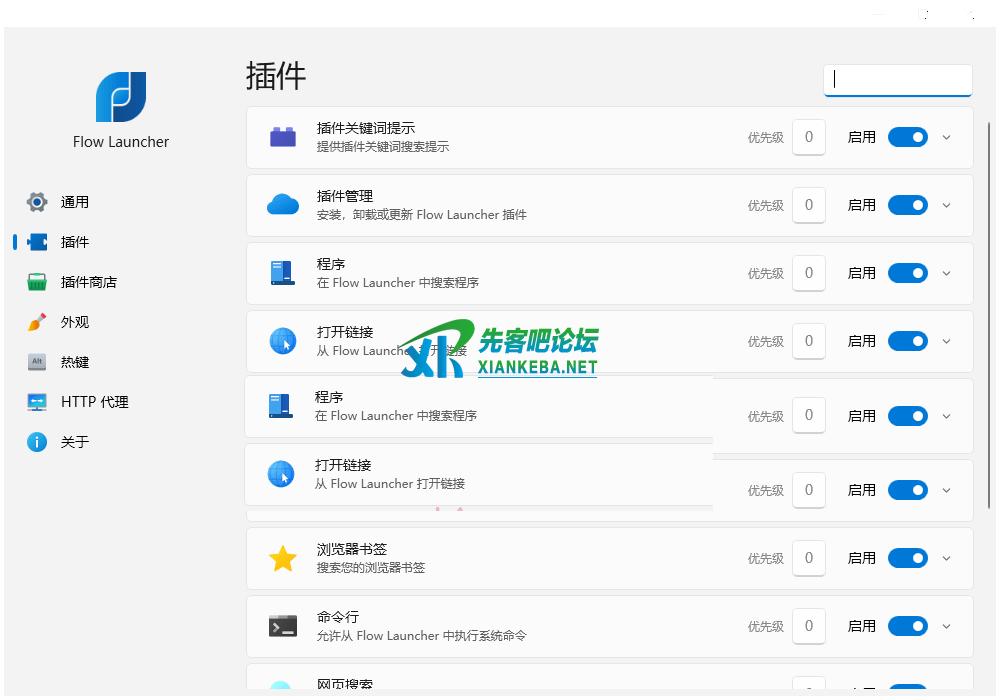The width and height of the screenshot is (1000, 700).
Task: Focus the plugin search box
Action: [897, 80]
